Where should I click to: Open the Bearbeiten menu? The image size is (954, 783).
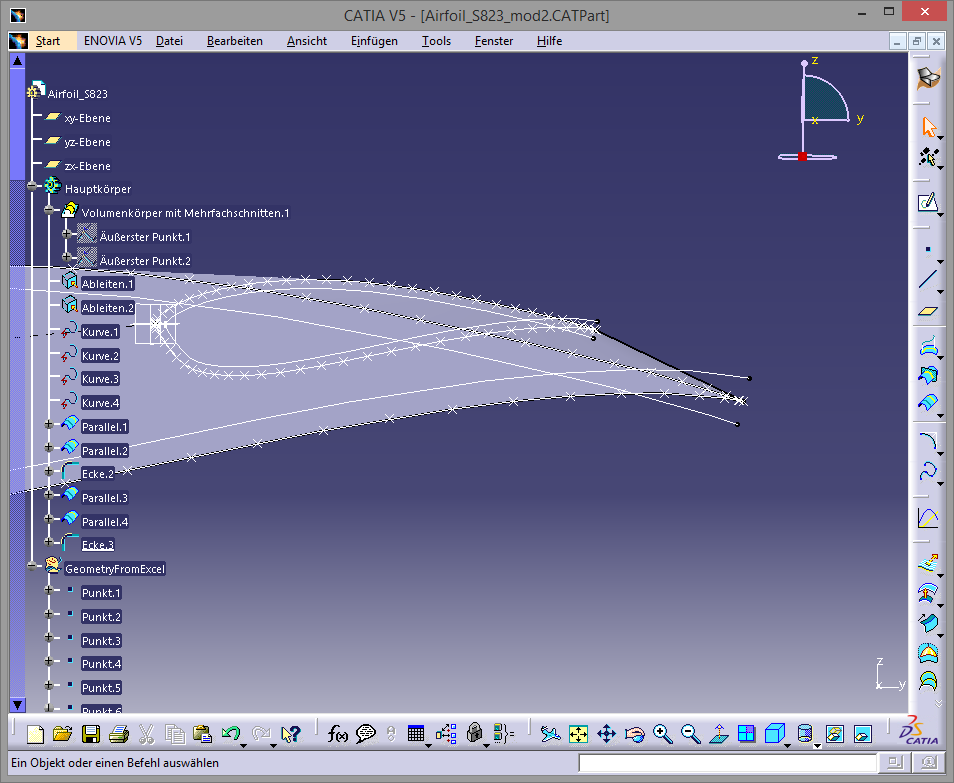pyautogui.click(x=235, y=41)
